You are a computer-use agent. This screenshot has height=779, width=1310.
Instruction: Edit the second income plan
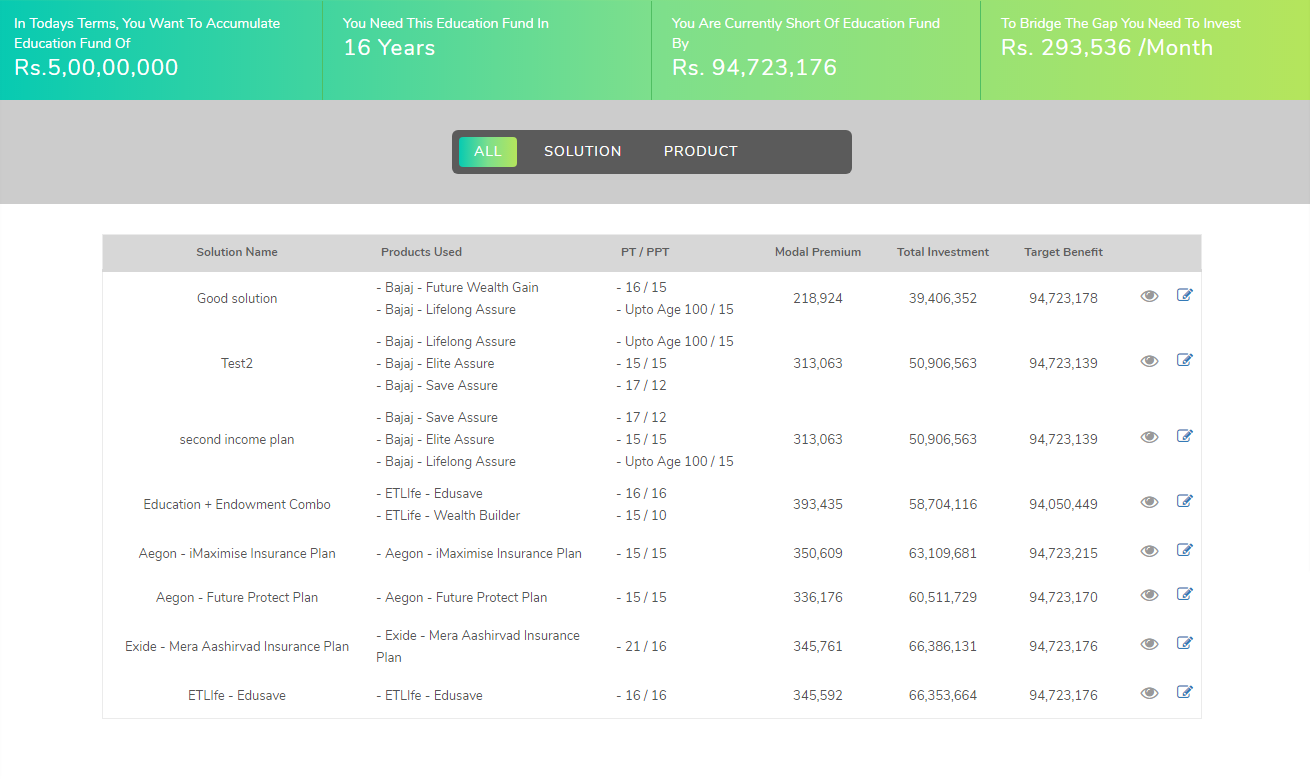click(1185, 436)
